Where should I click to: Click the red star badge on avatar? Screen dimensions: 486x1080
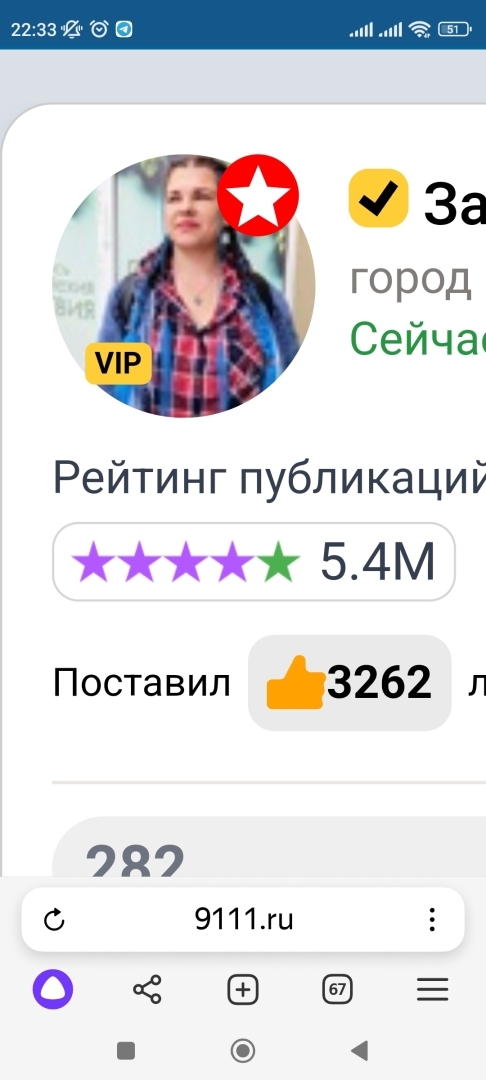click(258, 195)
